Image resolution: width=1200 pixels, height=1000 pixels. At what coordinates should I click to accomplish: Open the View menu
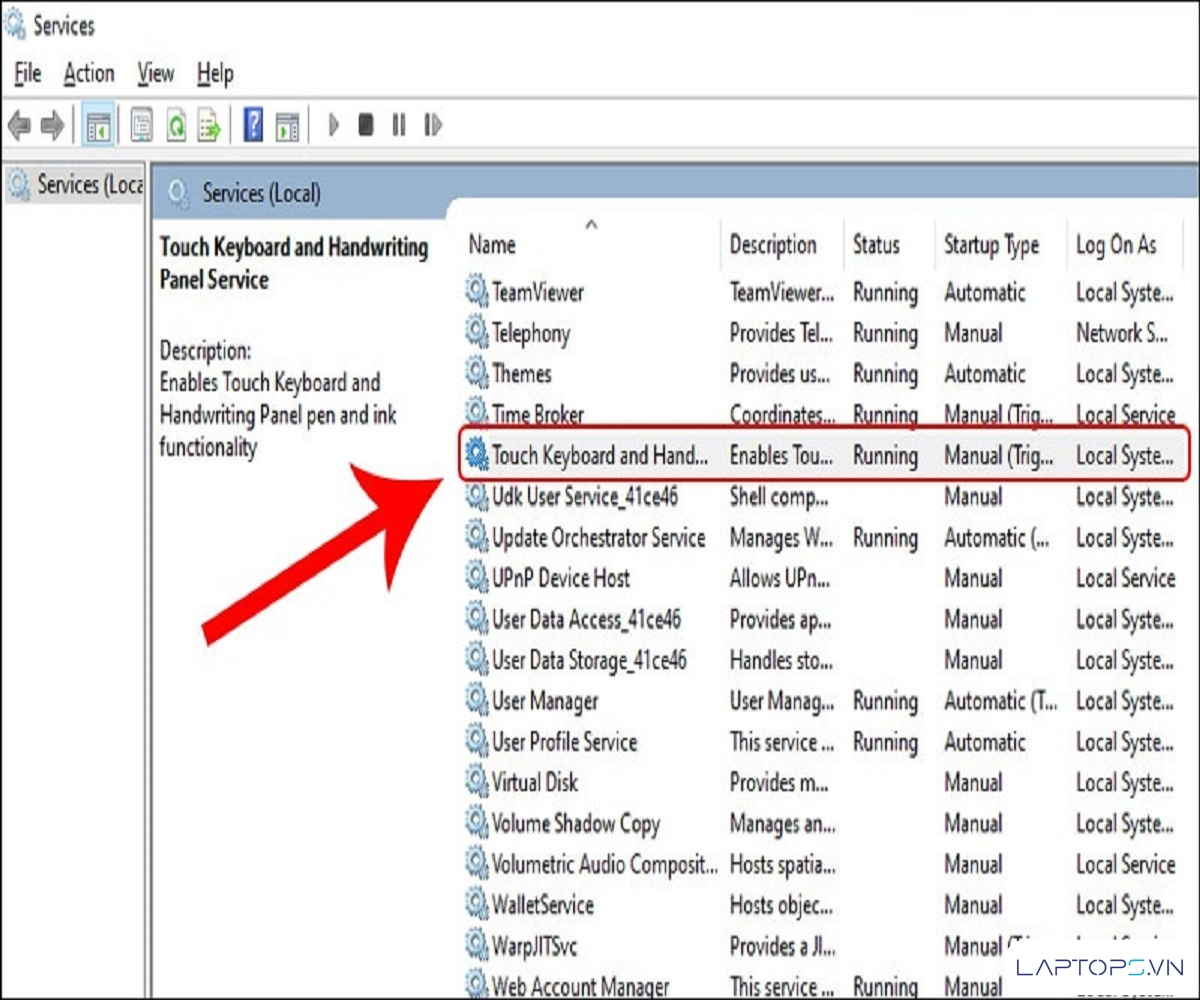pos(155,73)
